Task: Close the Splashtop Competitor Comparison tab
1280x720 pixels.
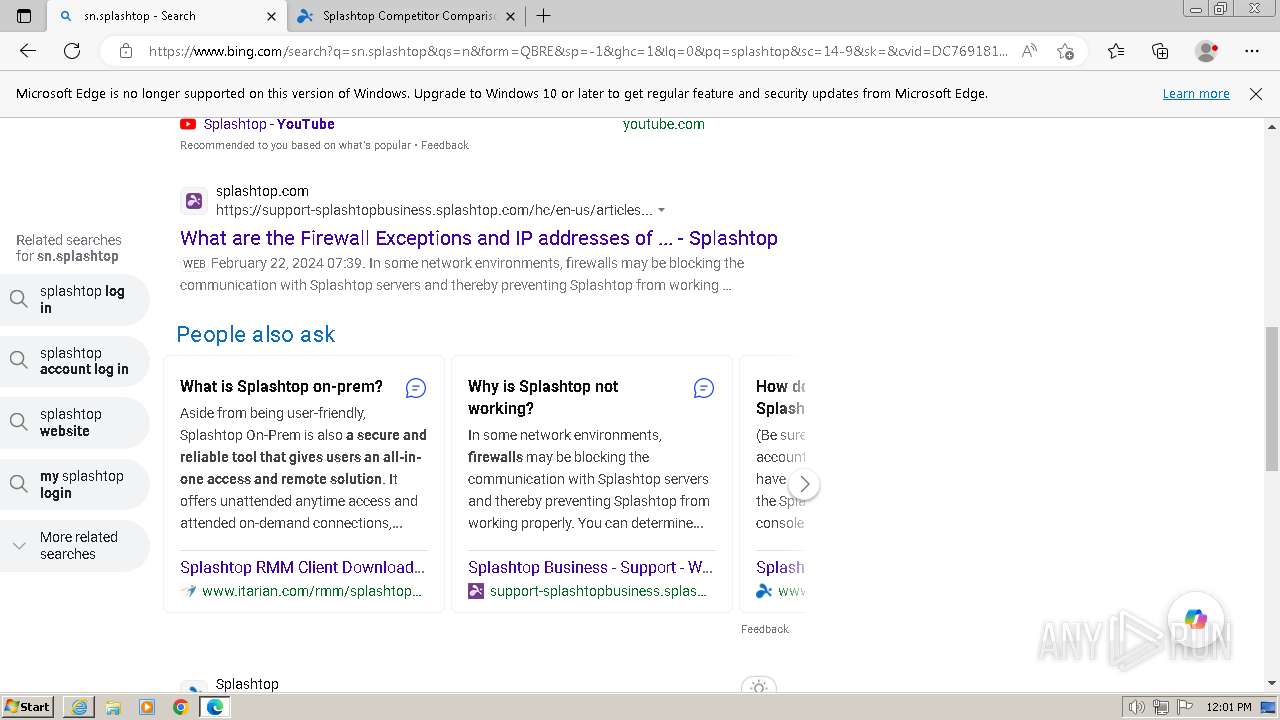Action: pos(510,16)
